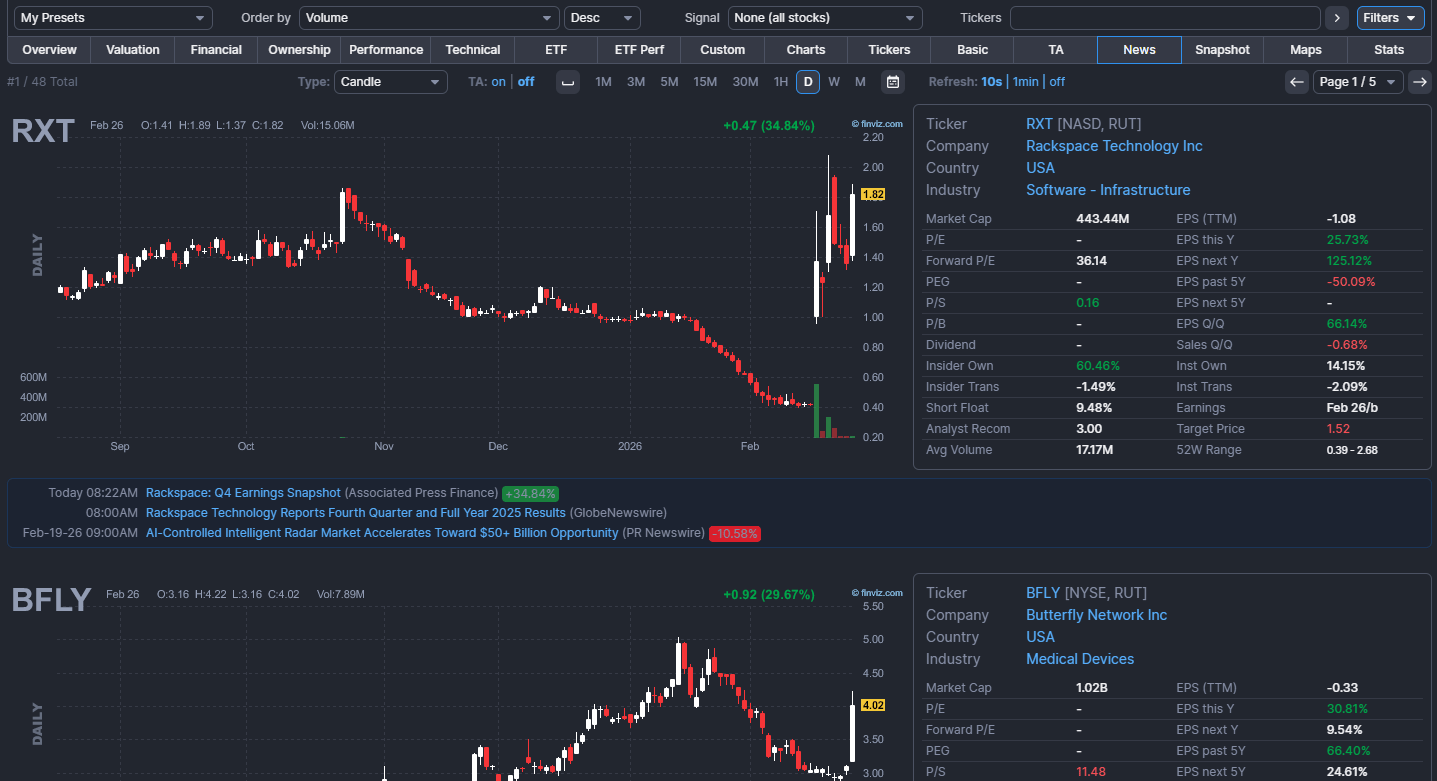Open the TA tab

point(1056,50)
